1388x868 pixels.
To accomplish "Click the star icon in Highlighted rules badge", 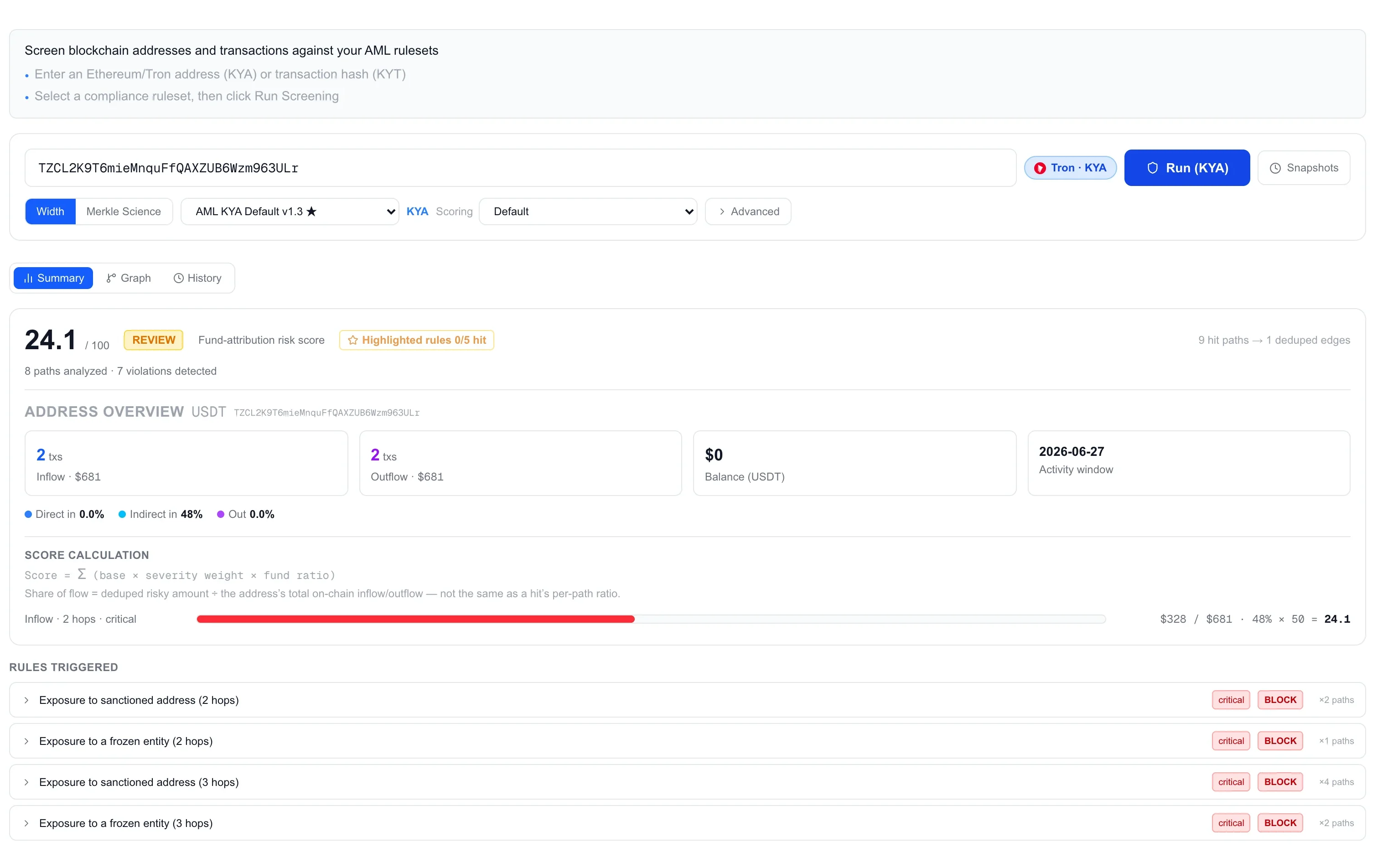I will pyautogui.click(x=352, y=341).
